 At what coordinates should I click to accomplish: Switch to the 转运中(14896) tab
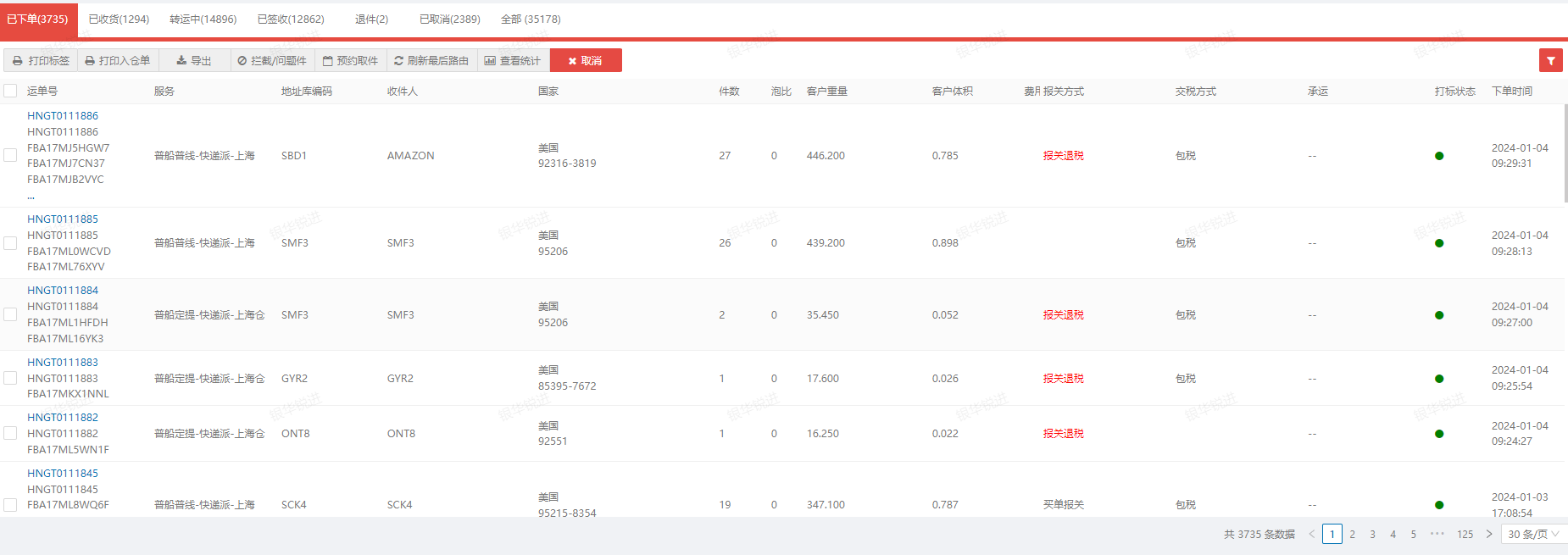click(x=203, y=19)
